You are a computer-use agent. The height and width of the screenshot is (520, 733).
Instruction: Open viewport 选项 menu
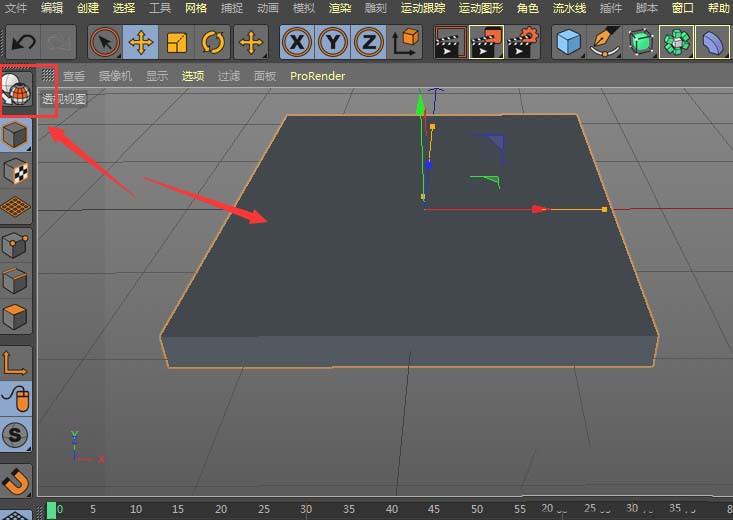[193, 76]
